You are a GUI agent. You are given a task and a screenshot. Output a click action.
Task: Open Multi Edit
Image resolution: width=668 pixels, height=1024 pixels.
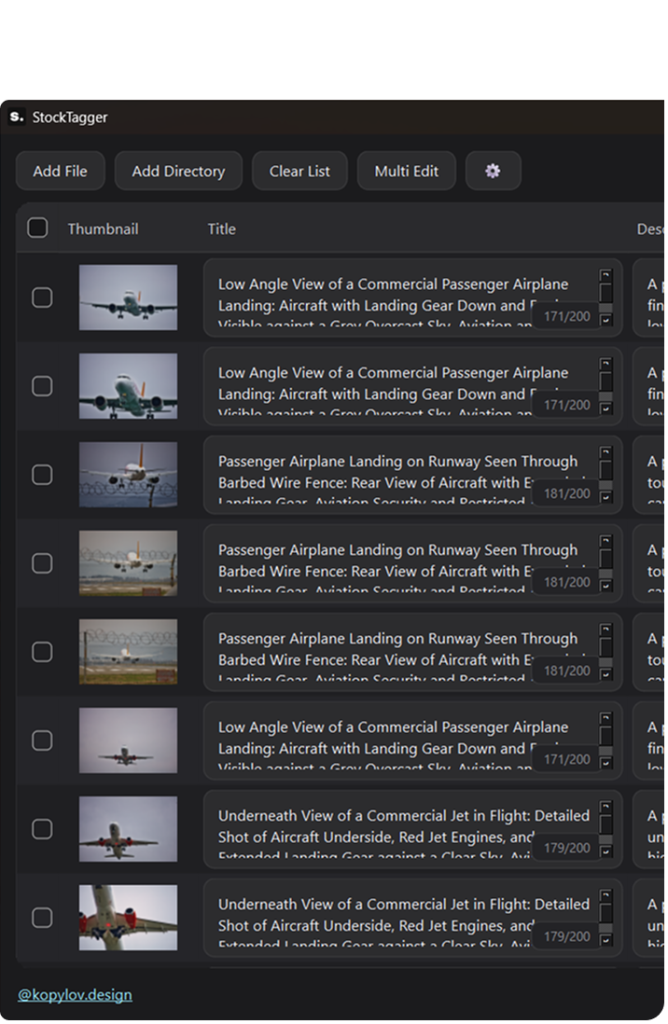(406, 171)
